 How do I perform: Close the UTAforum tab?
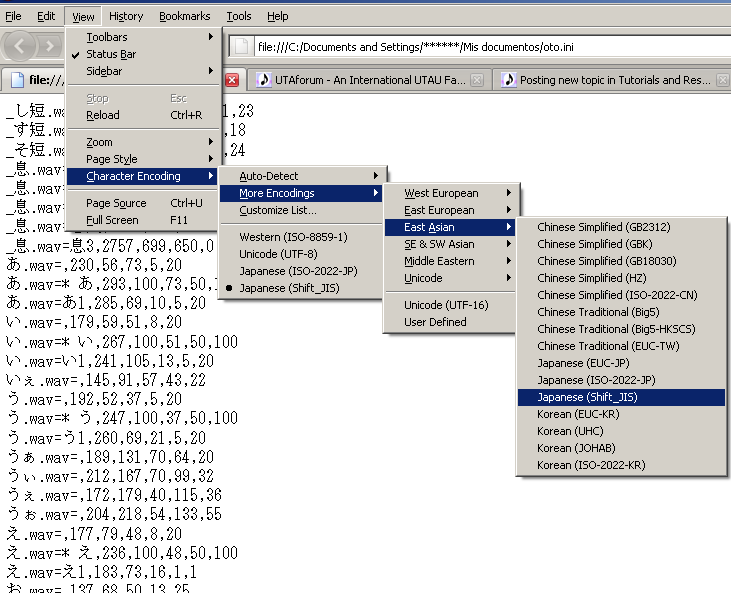pyautogui.click(x=477, y=80)
